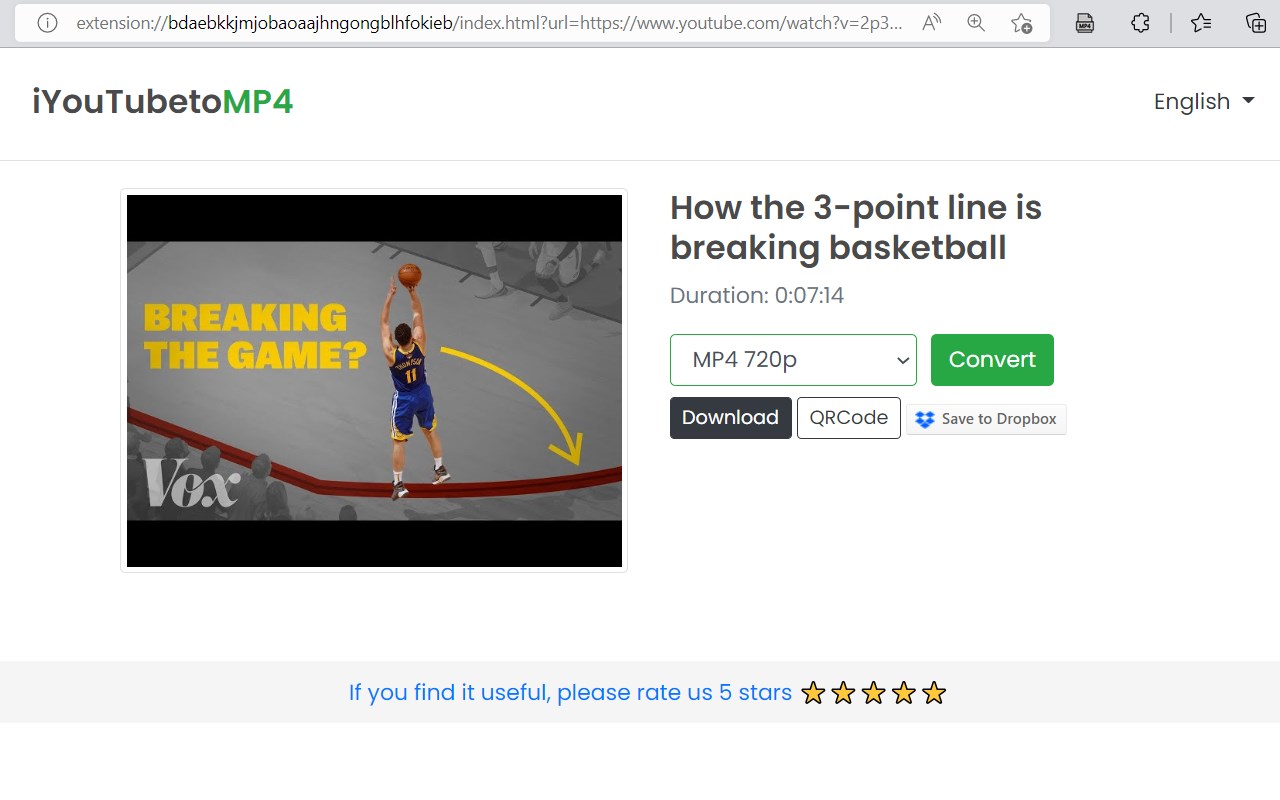The image size is (1280, 800).
Task: Click the fifth rating star
Action: [x=934, y=693]
